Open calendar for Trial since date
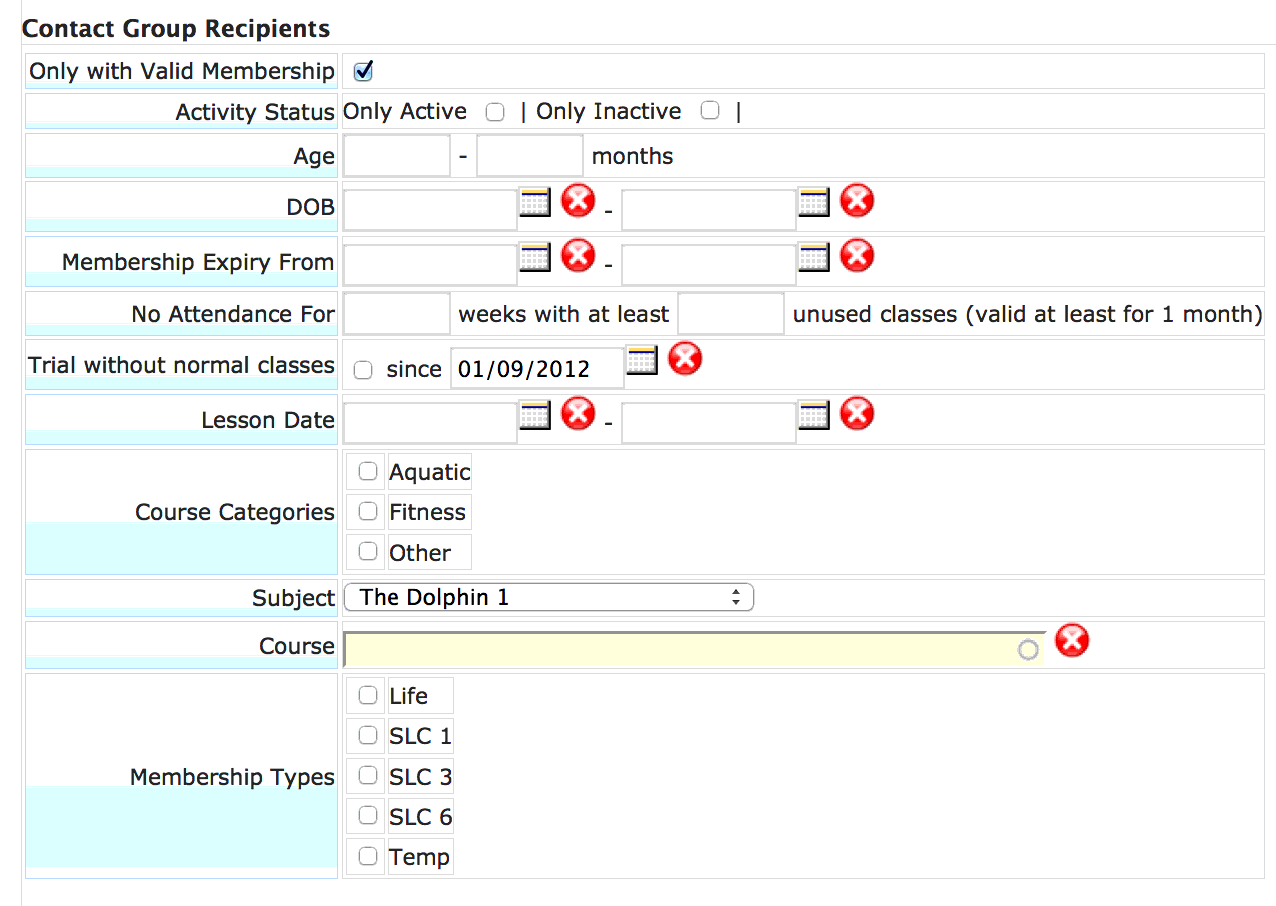The width and height of the screenshot is (1276, 906). [x=642, y=359]
